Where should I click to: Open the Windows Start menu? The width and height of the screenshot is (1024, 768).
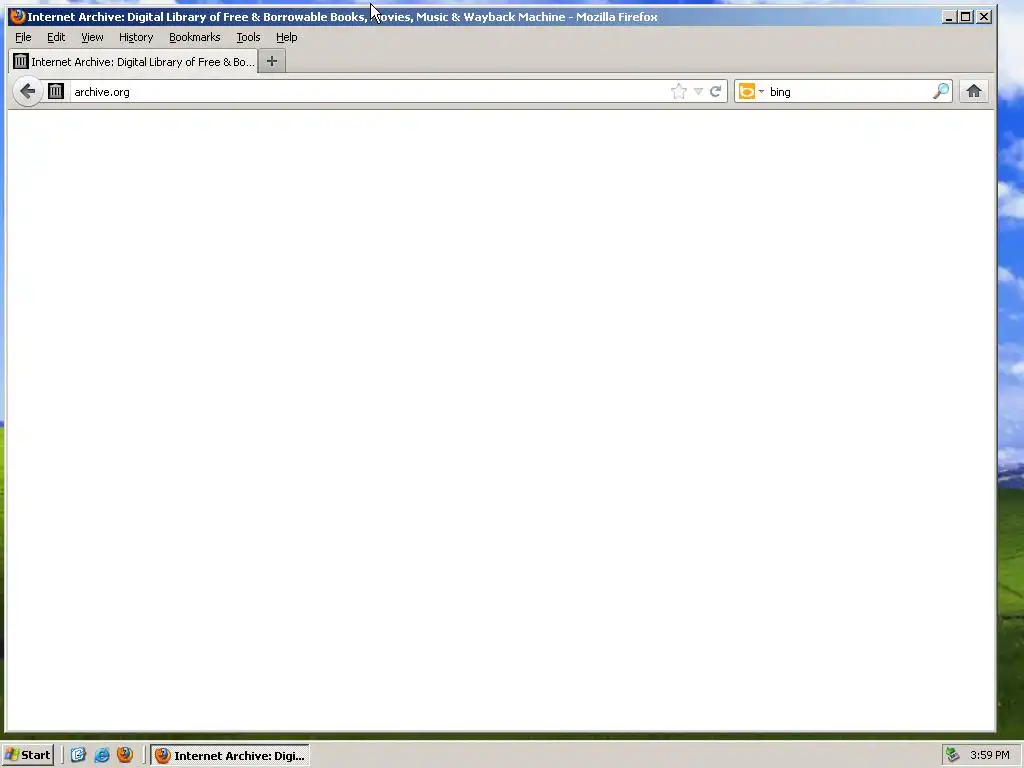(28, 755)
